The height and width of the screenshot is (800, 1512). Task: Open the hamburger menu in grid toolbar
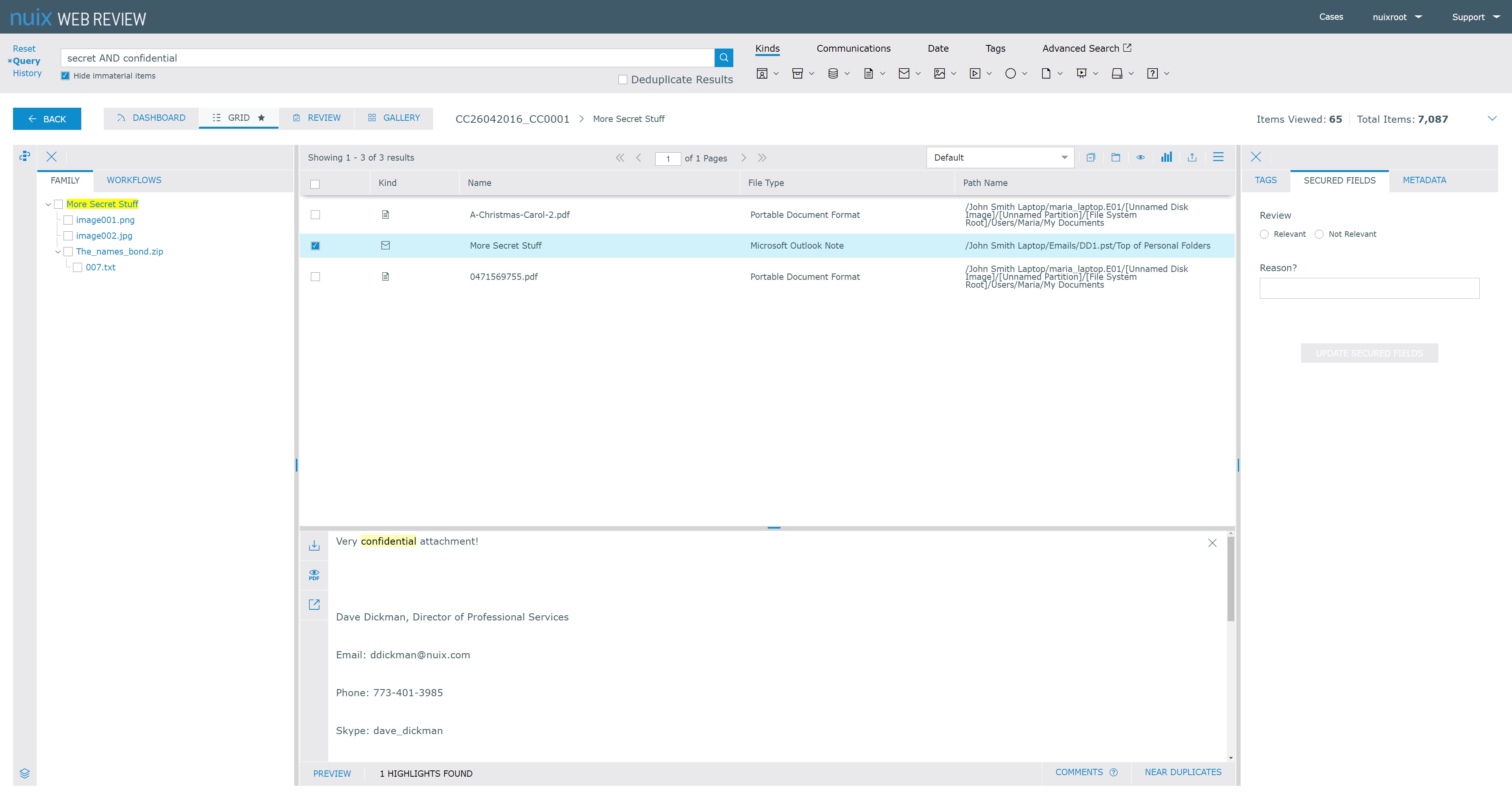point(1218,157)
